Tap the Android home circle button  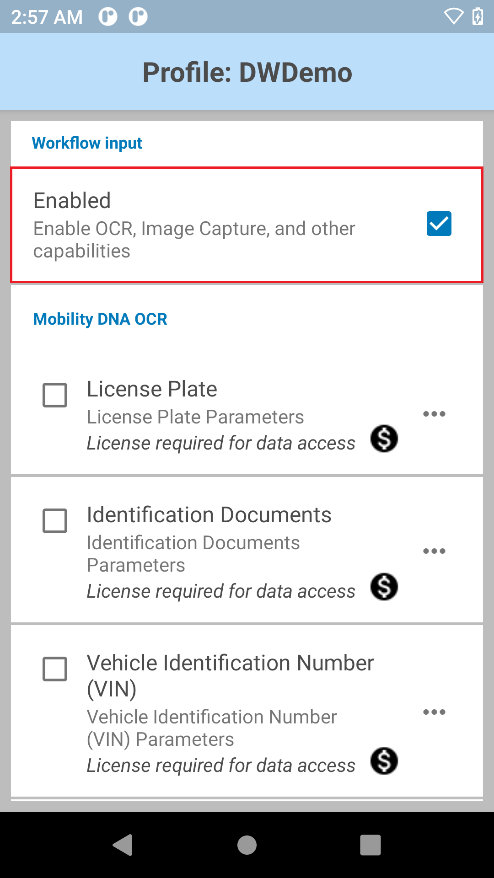pos(247,845)
